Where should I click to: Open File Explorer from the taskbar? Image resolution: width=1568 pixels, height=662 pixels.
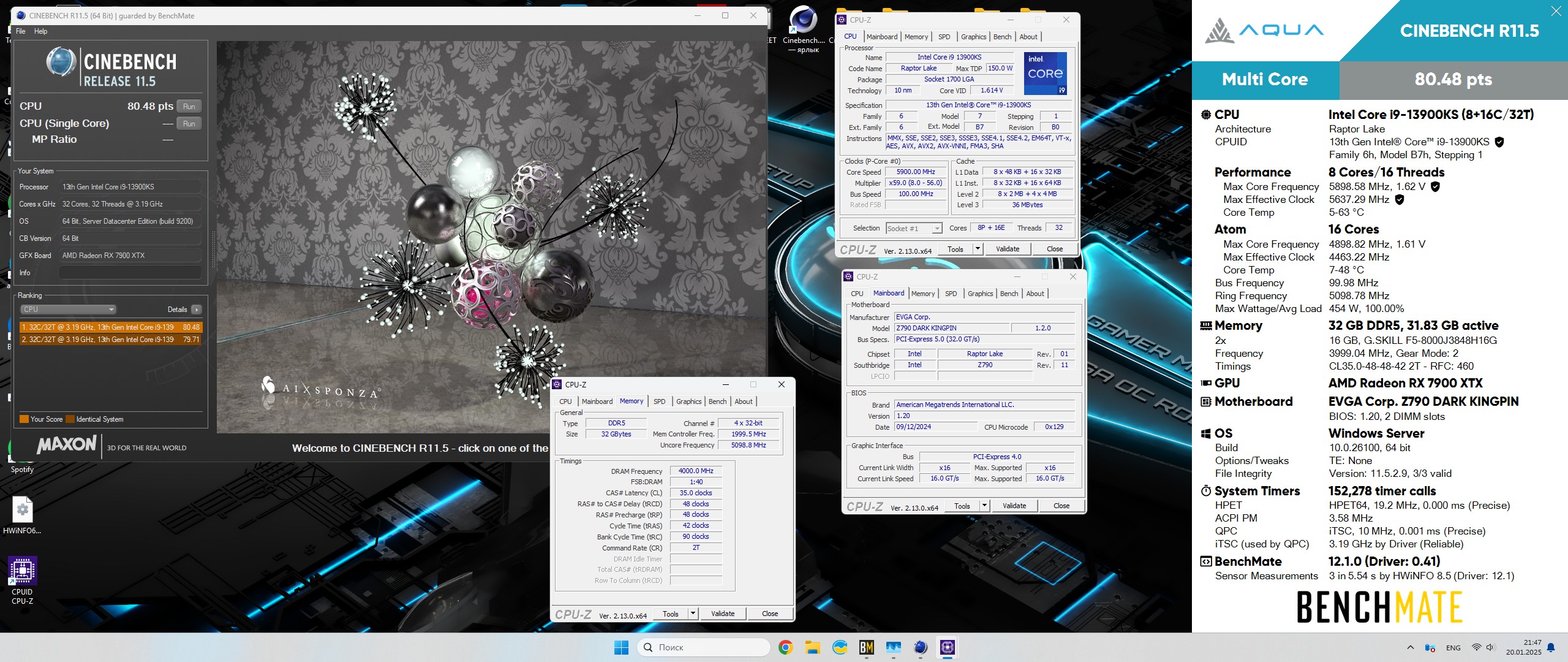(x=812, y=647)
